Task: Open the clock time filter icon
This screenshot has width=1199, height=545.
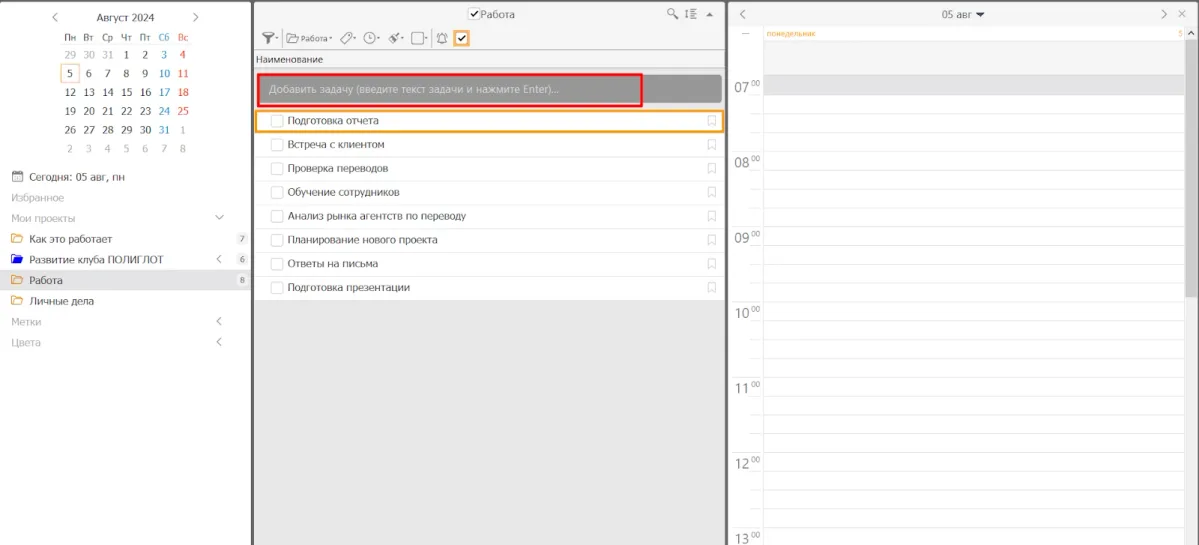Action: (371, 38)
